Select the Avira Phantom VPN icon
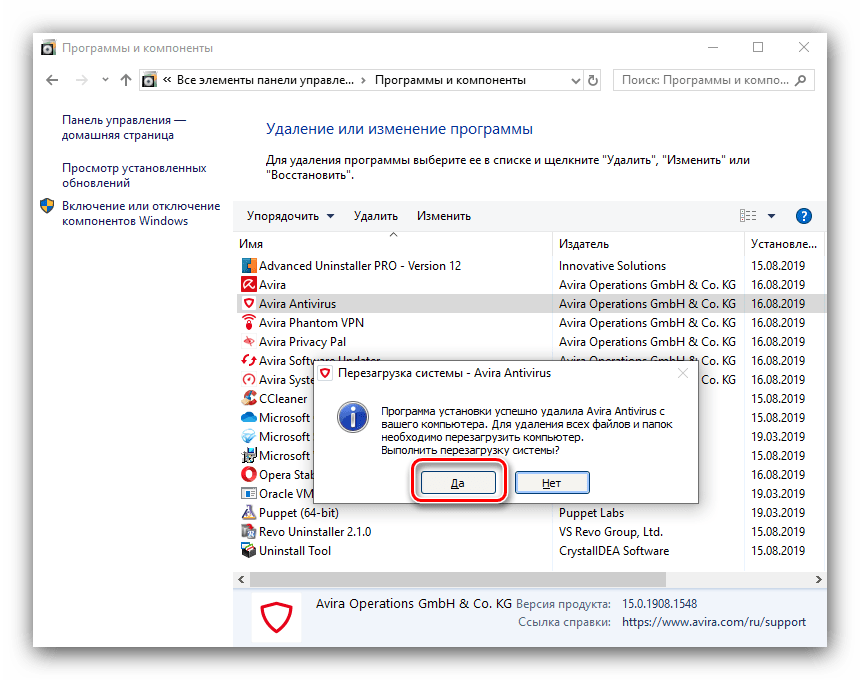Screen dimensions: 860x680 [249, 323]
